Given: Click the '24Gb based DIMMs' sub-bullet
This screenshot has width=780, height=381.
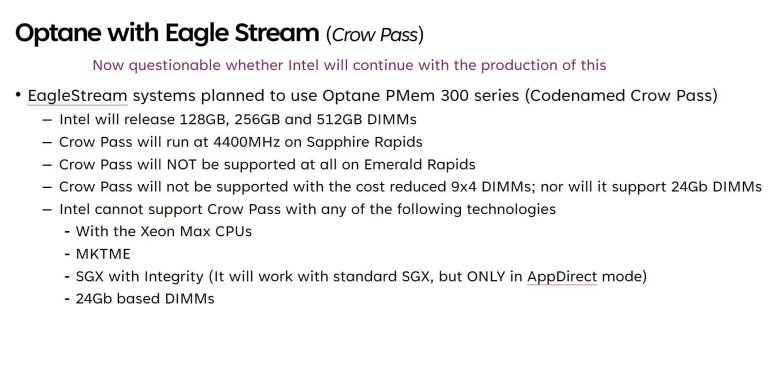Looking at the screenshot, I should point(145,298).
